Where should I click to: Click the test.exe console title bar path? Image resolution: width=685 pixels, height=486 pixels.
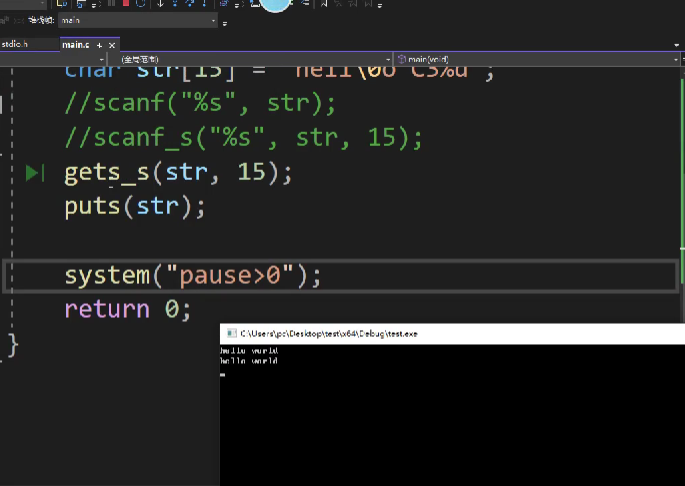point(329,333)
